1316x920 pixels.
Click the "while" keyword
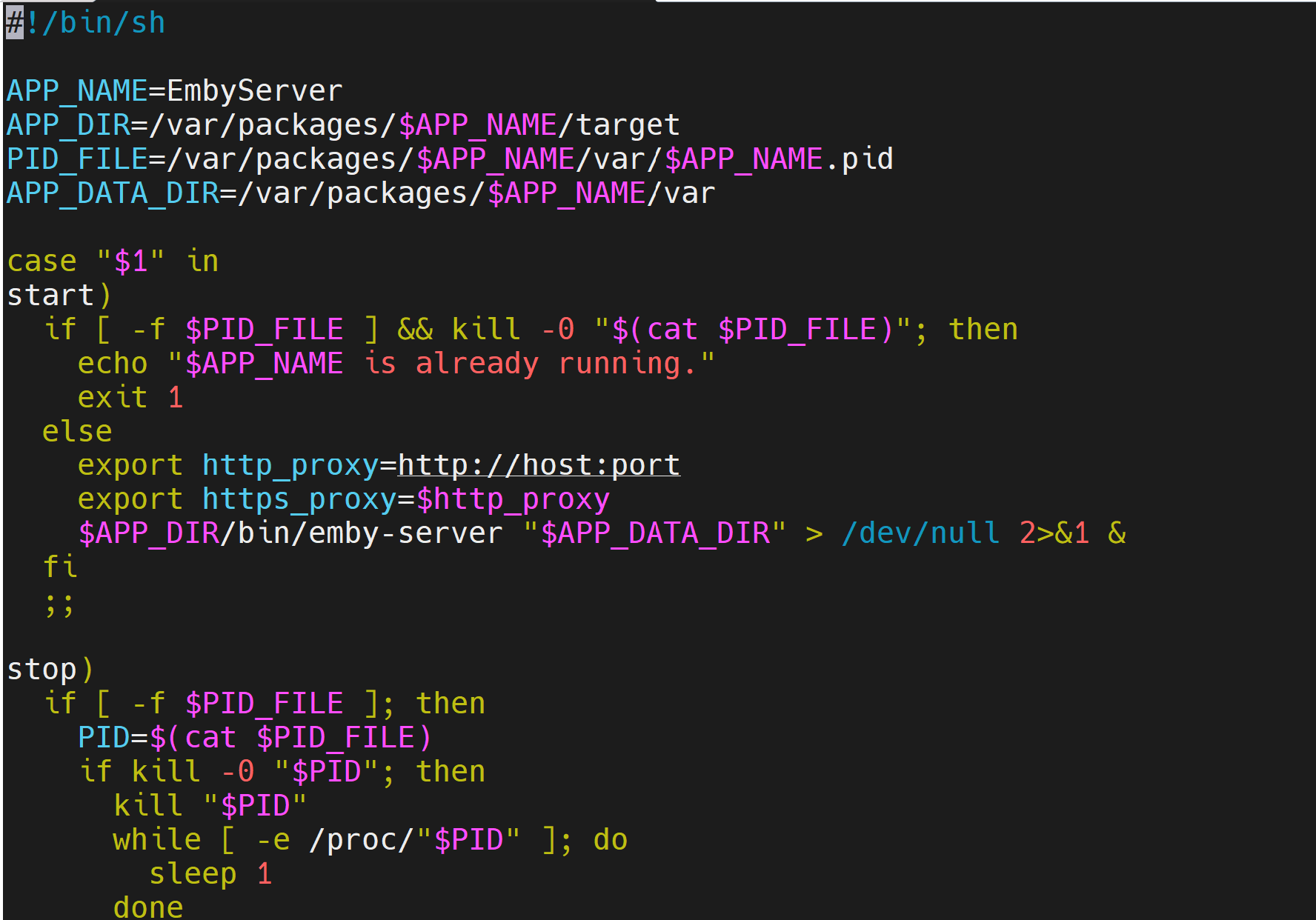[157, 841]
